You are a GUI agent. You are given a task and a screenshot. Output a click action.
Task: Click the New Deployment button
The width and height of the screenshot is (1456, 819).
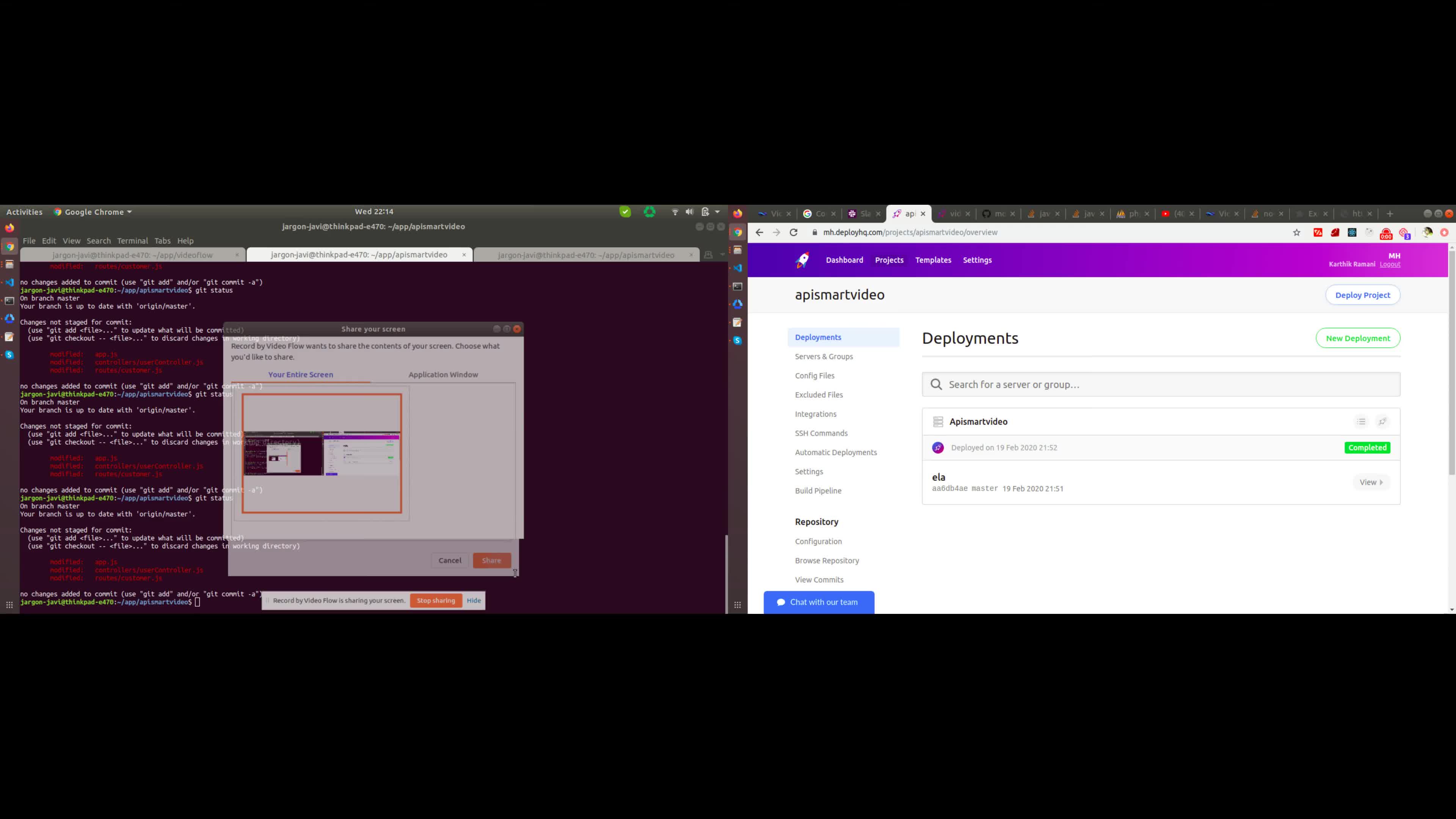(x=1358, y=338)
